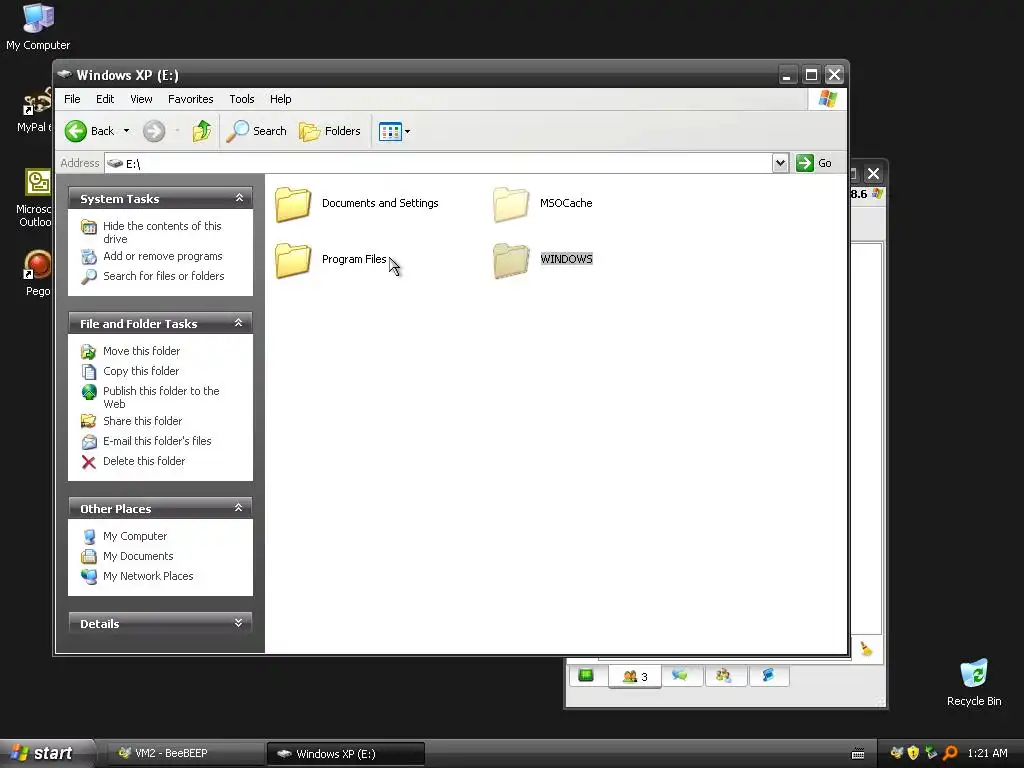Select the users tab showing 3 in BeeBEEP

pyautogui.click(x=635, y=676)
